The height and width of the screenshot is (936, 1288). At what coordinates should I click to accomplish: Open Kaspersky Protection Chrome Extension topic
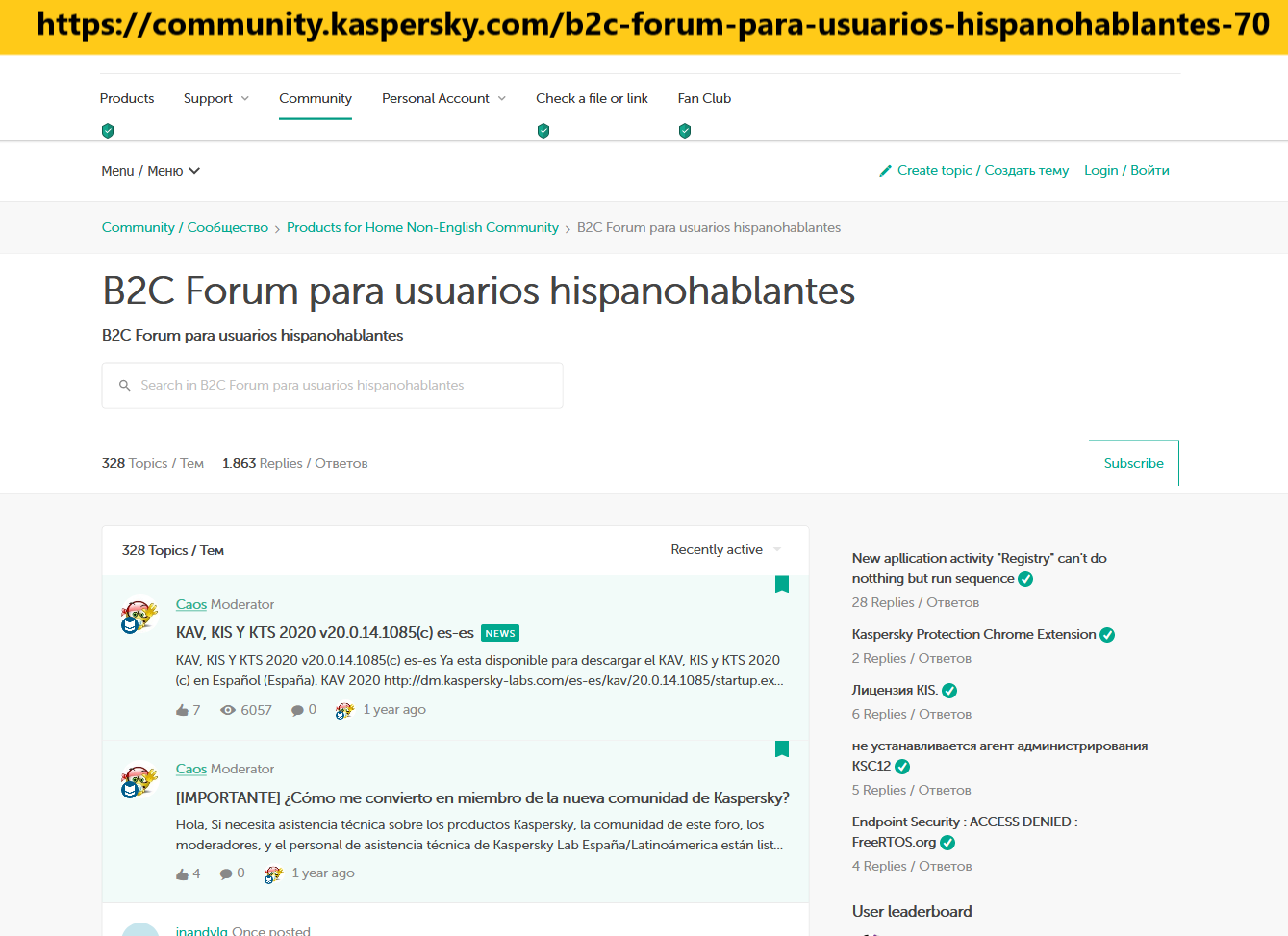[973, 634]
